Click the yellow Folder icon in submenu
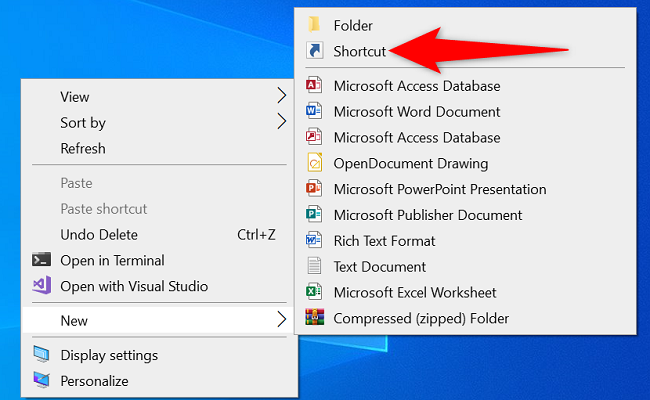The image size is (650, 400). pos(314,25)
